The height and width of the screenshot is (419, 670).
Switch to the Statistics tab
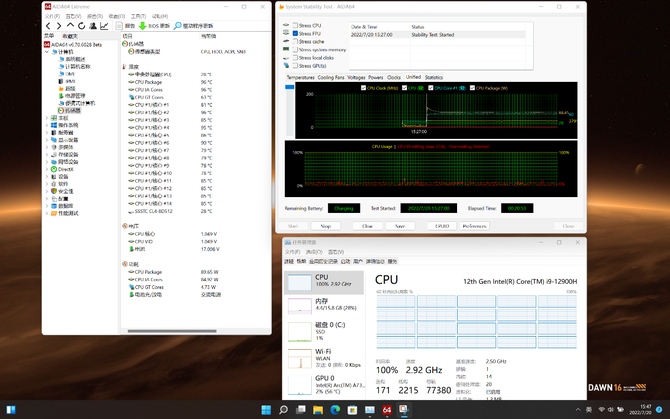tap(433, 77)
